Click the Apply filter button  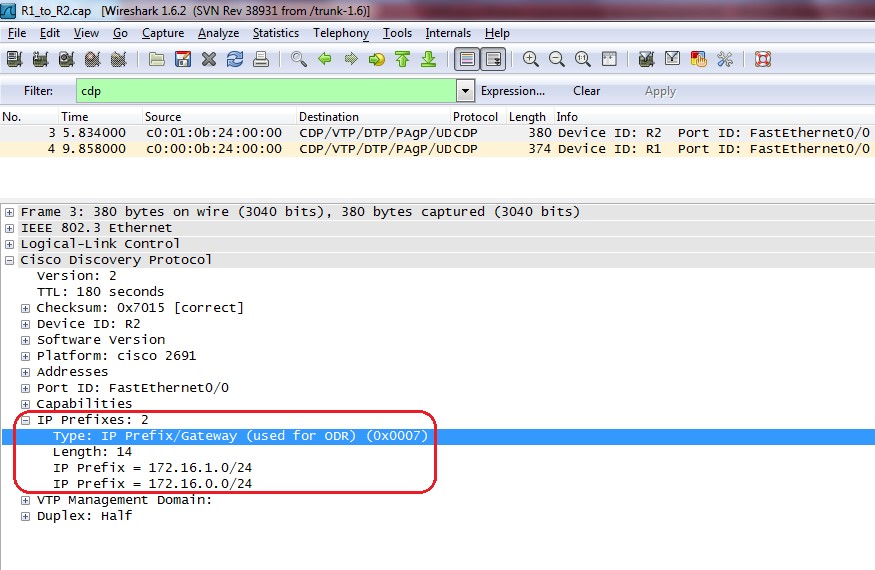(660, 91)
